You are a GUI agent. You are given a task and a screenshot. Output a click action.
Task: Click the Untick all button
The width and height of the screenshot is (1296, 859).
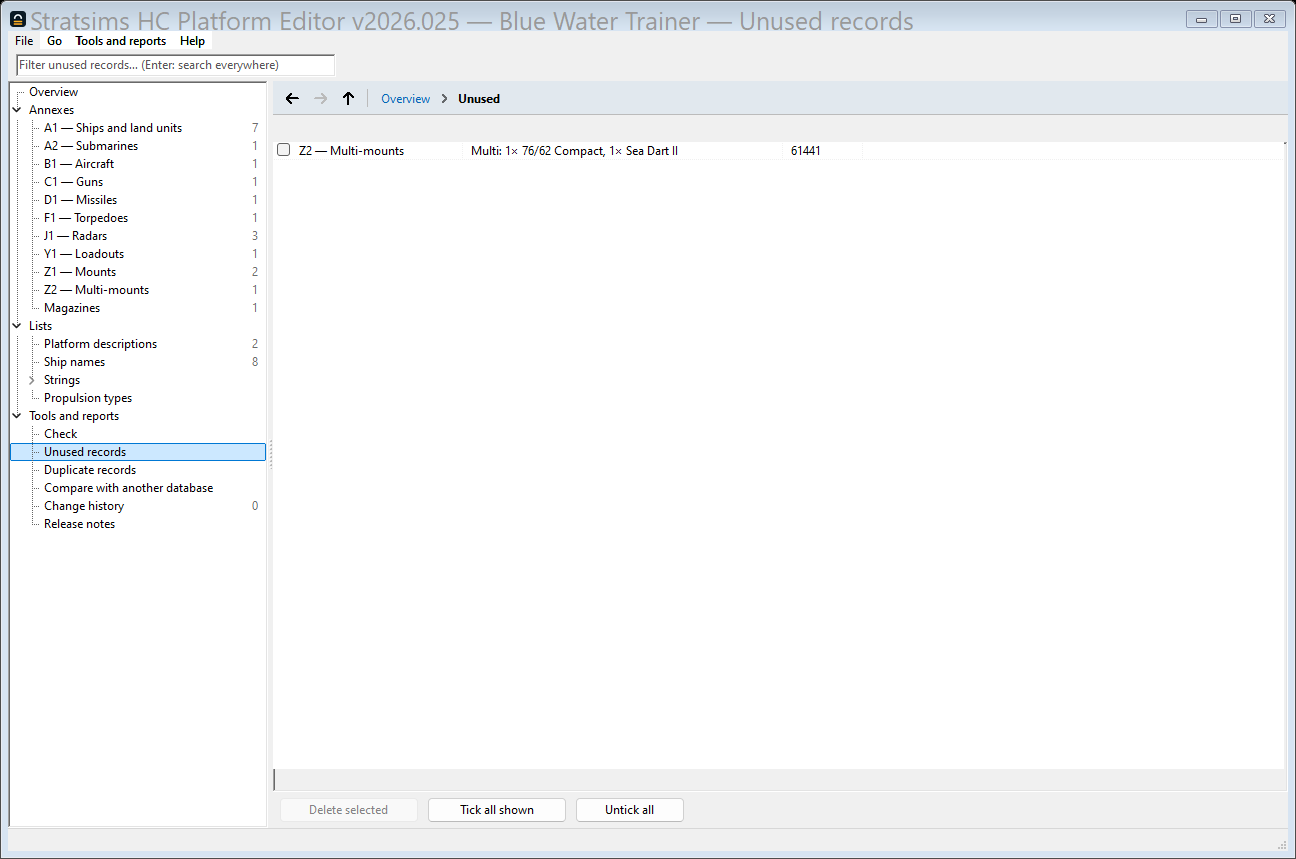coord(630,810)
